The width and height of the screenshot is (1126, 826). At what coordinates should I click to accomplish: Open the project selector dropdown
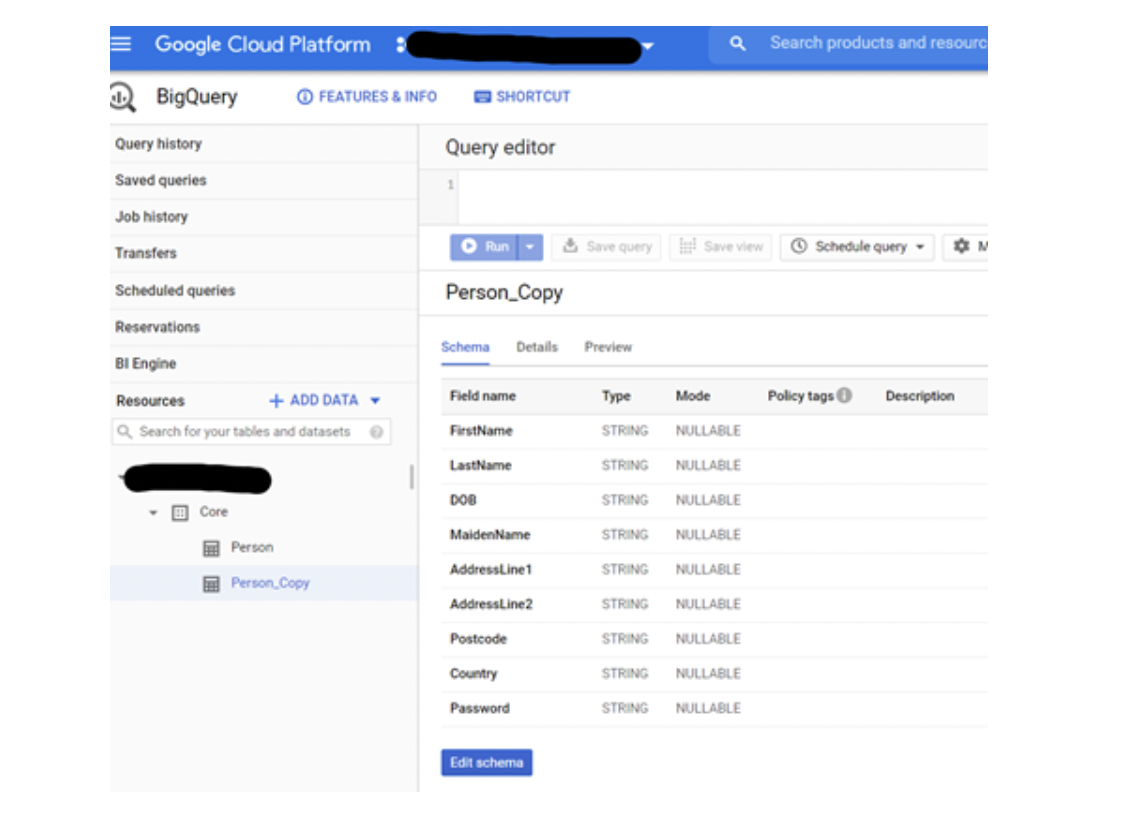point(648,46)
